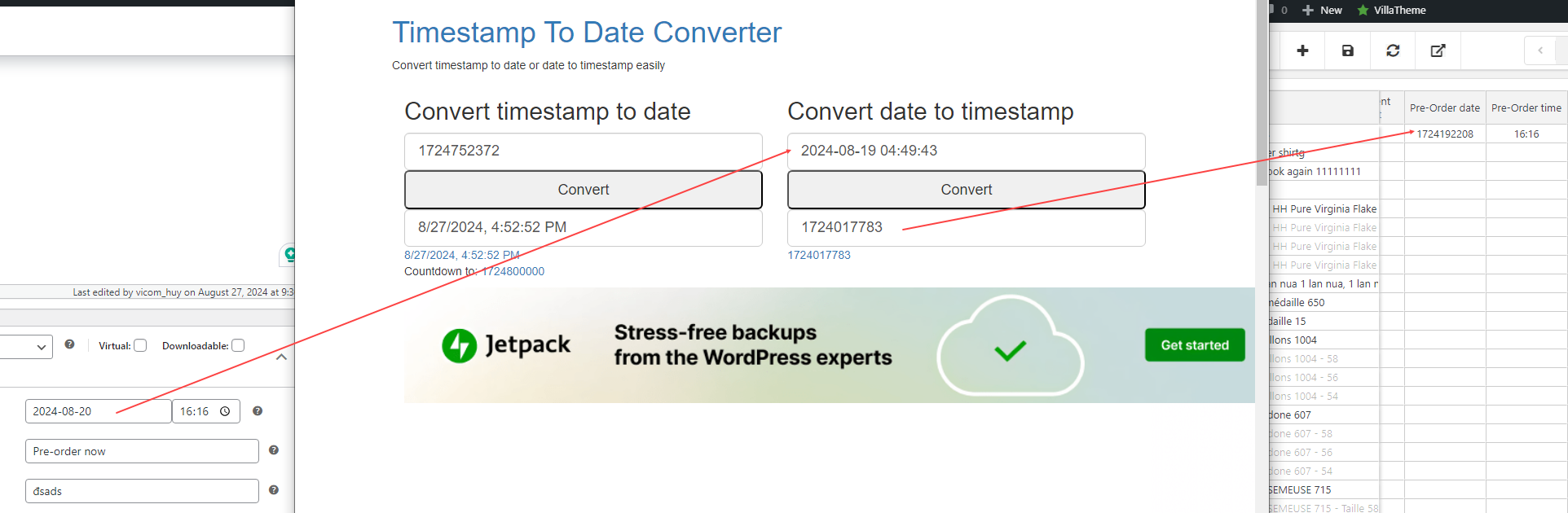Enable the Downloadable checkbox

pos(238,345)
